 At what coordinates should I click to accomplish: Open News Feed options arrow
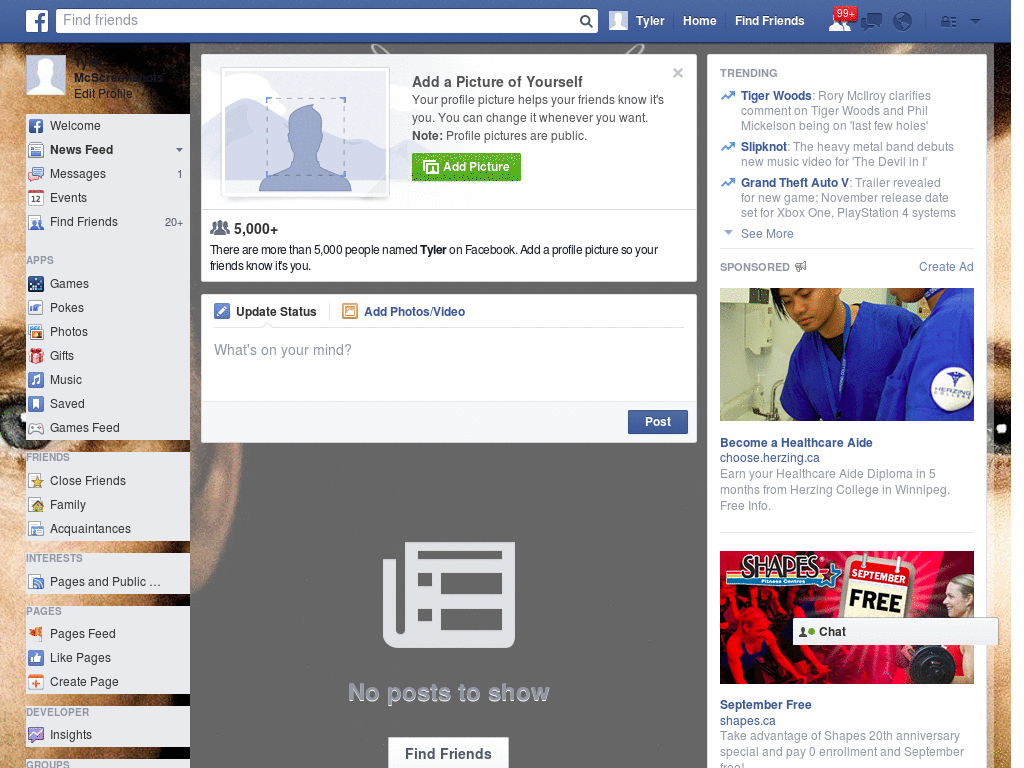(x=179, y=150)
